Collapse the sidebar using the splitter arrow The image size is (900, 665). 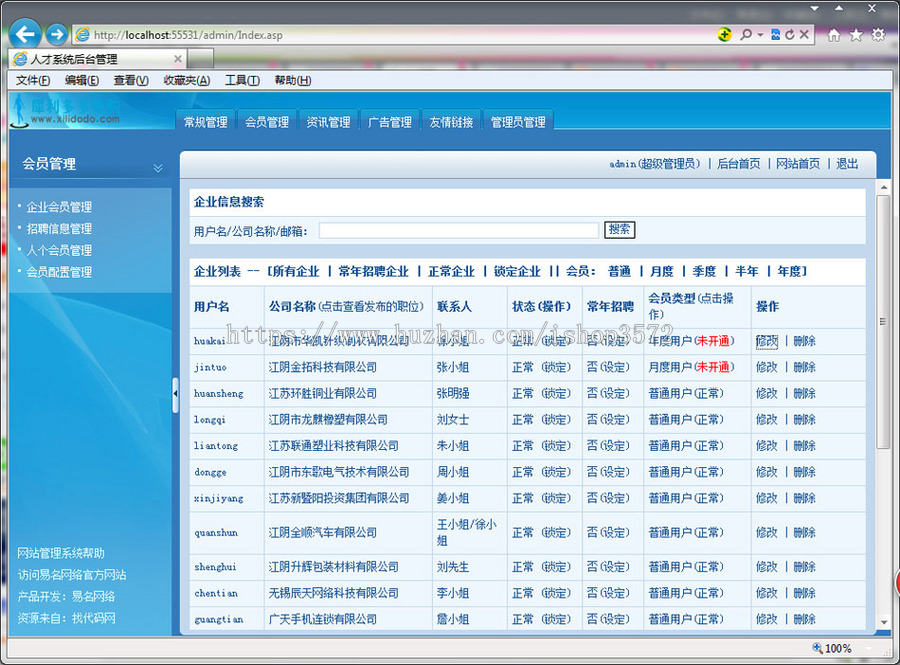click(175, 394)
